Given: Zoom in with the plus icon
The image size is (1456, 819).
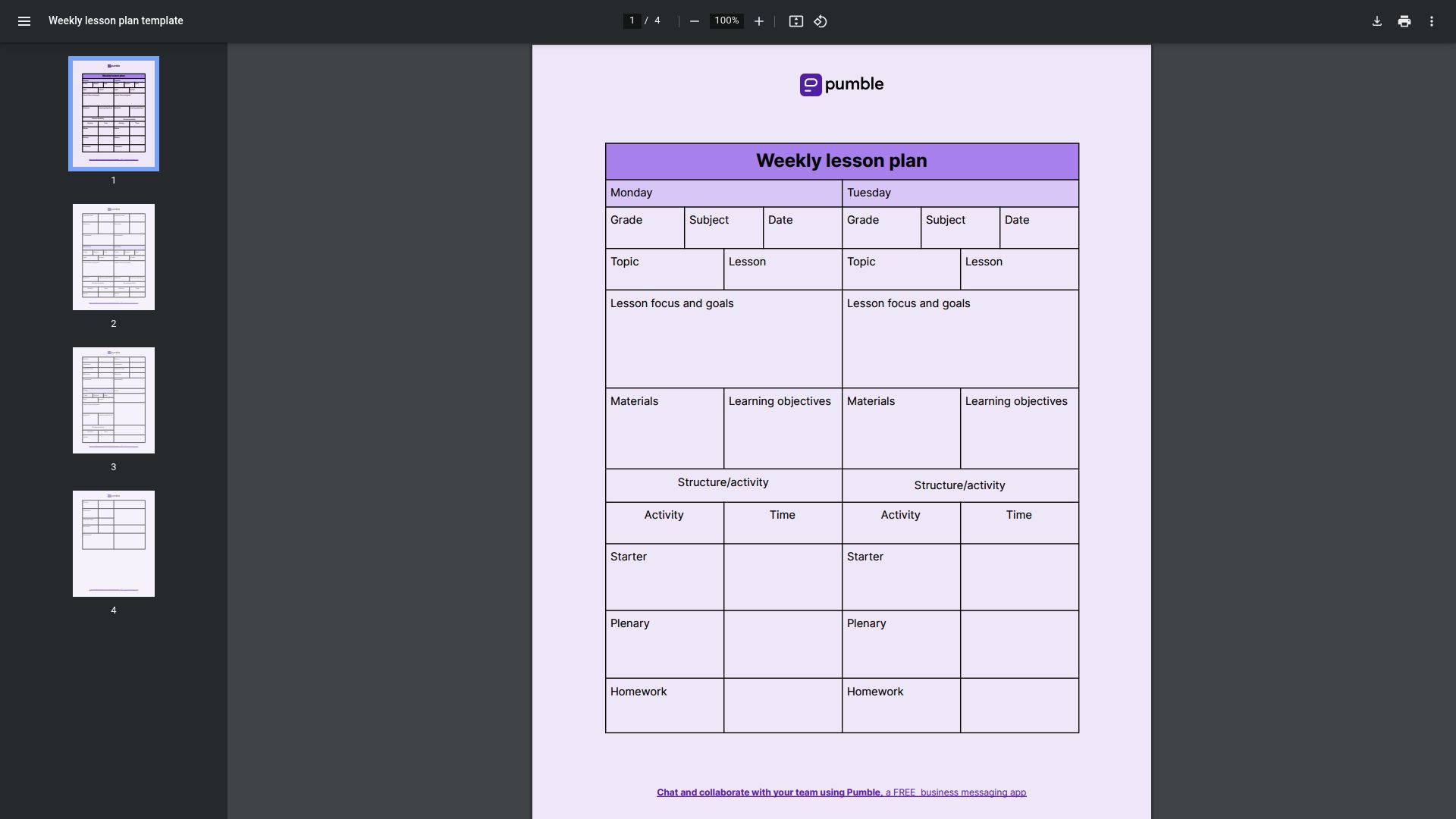Looking at the screenshot, I should pyautogui.click(x=758, y=21).
